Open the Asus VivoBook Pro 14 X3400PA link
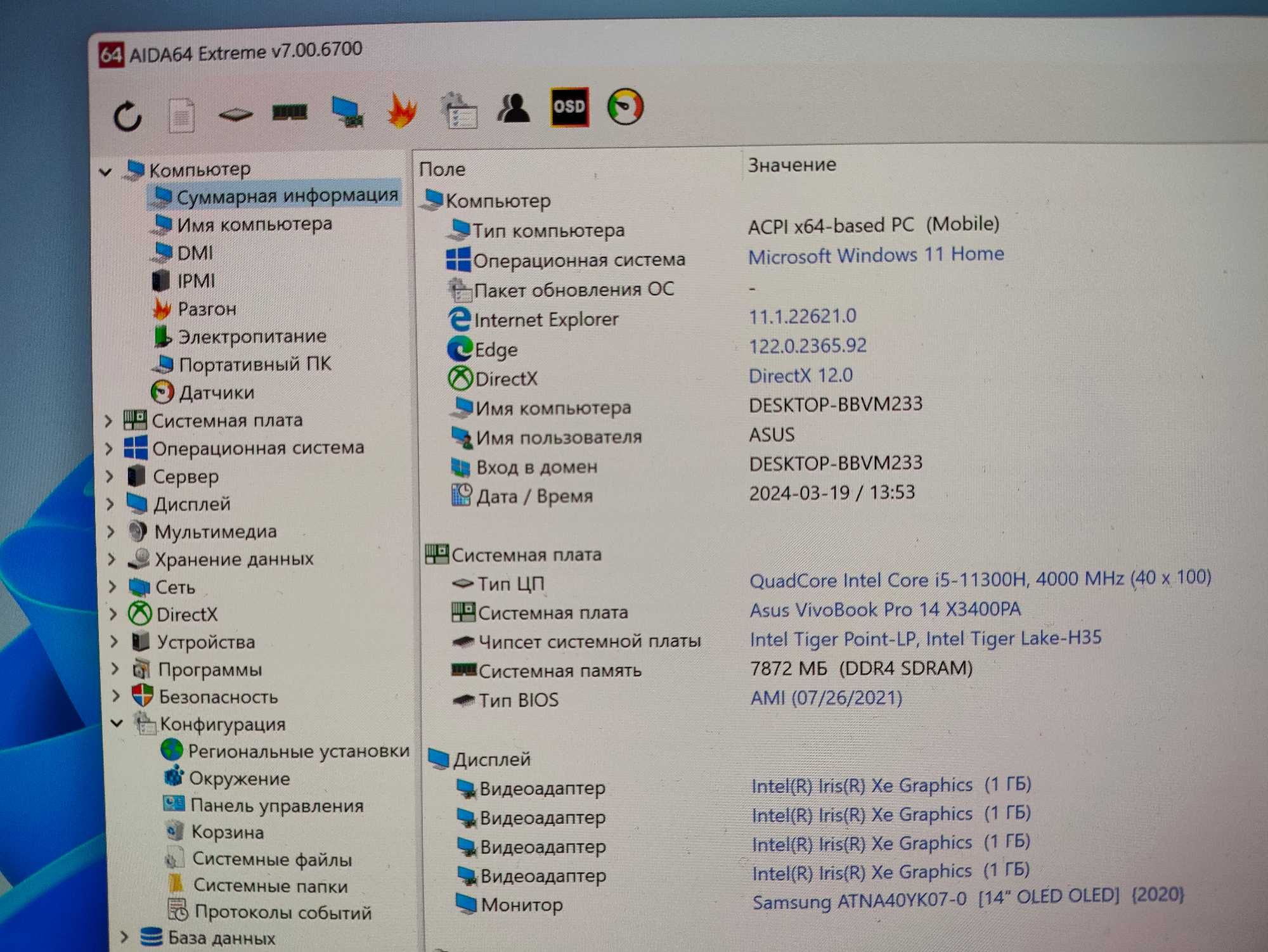This screenshot has height=952, width=1268. [x=885, y=609]
